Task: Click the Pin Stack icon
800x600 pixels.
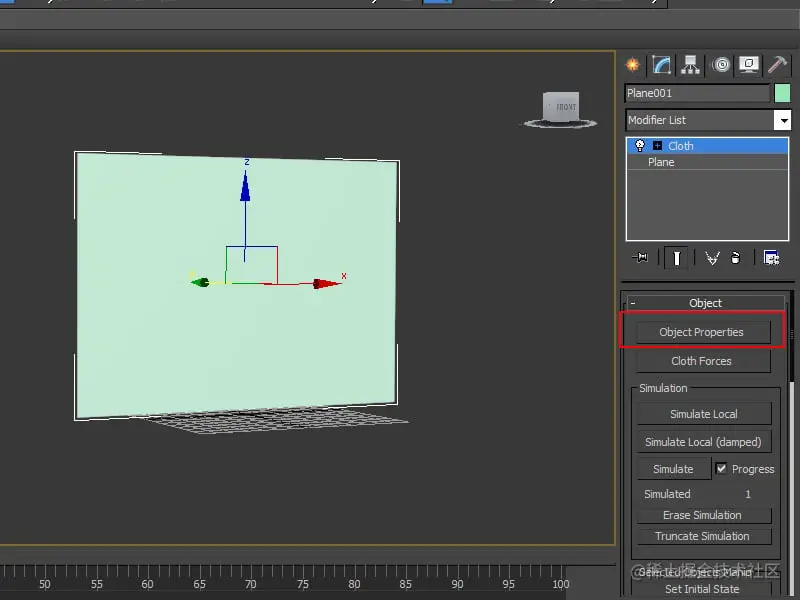Action: [641, 258]
